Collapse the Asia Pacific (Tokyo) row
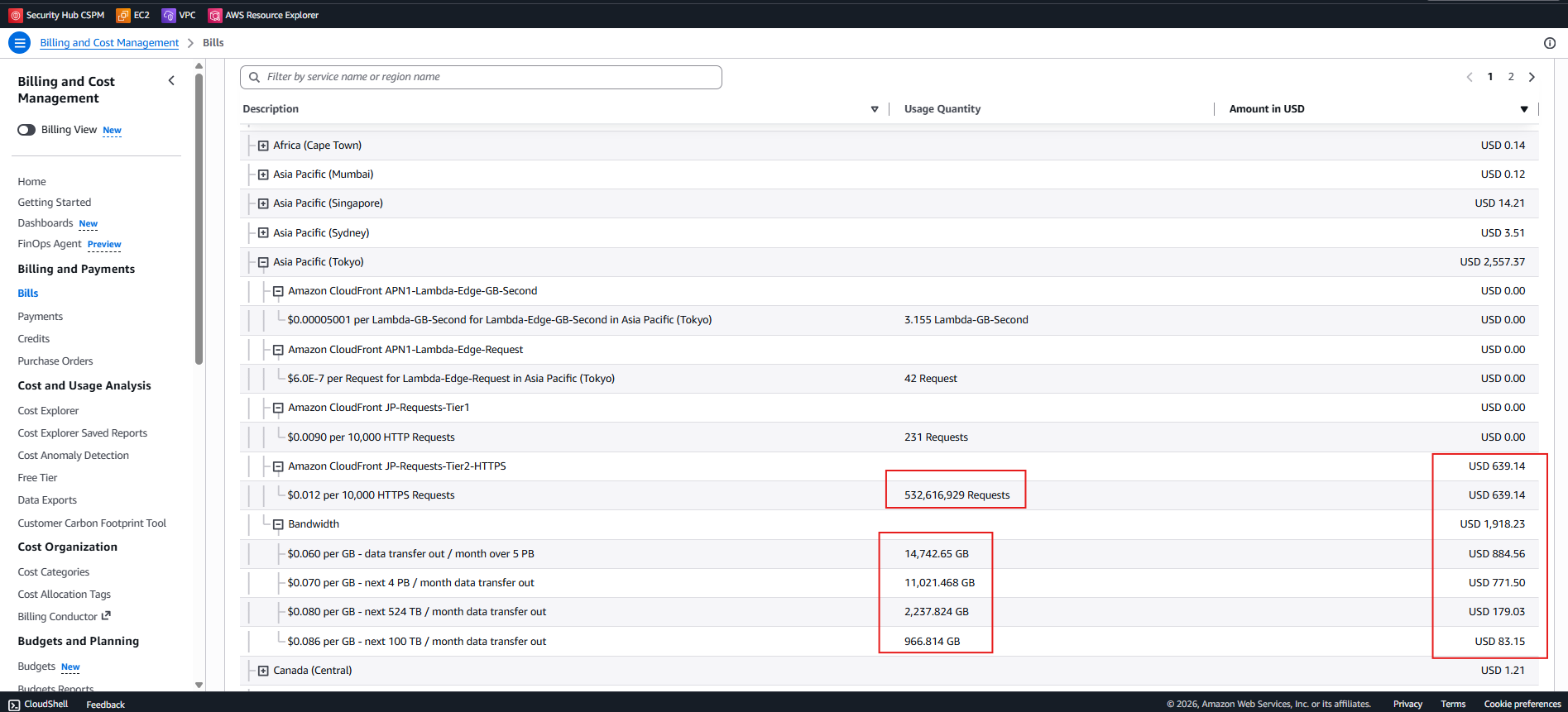The width and height of the screenshot is (1568, 712). pyautogui.click(x=263, y=262)
